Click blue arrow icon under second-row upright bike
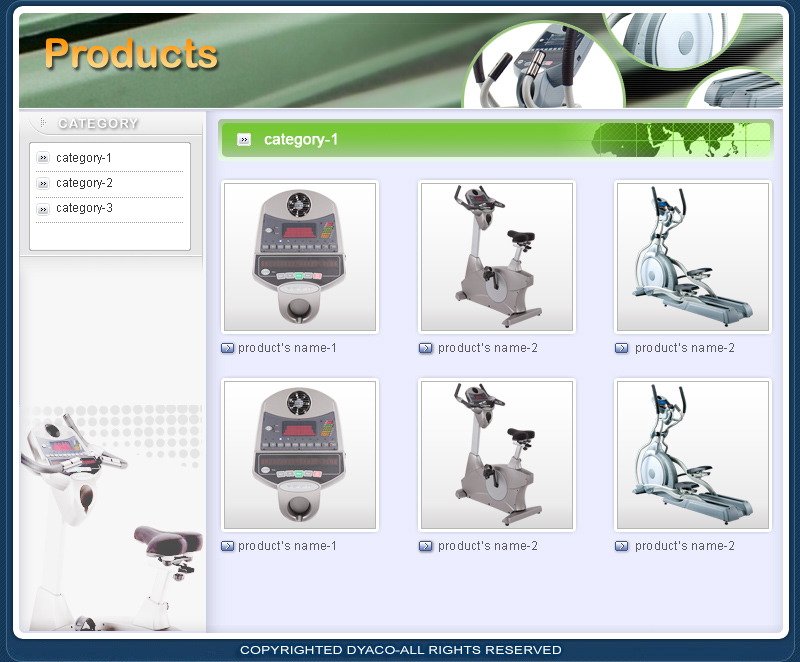This screenshot has width=800, height=662. [x=425, y=546]
